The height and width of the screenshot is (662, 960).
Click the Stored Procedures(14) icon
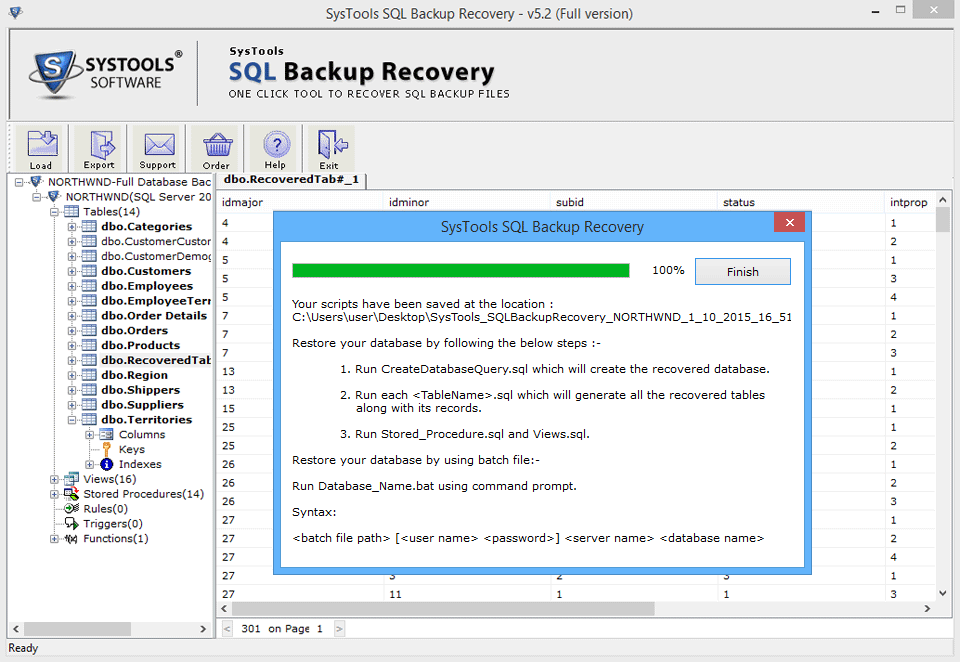(72, 494)
